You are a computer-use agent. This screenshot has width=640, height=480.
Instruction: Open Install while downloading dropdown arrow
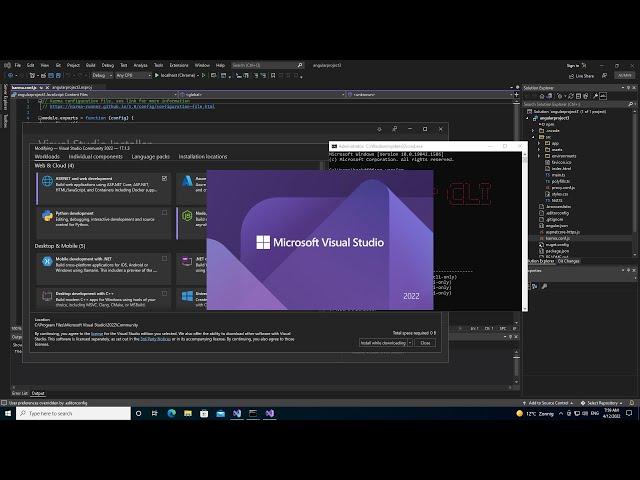click(410, 343)
